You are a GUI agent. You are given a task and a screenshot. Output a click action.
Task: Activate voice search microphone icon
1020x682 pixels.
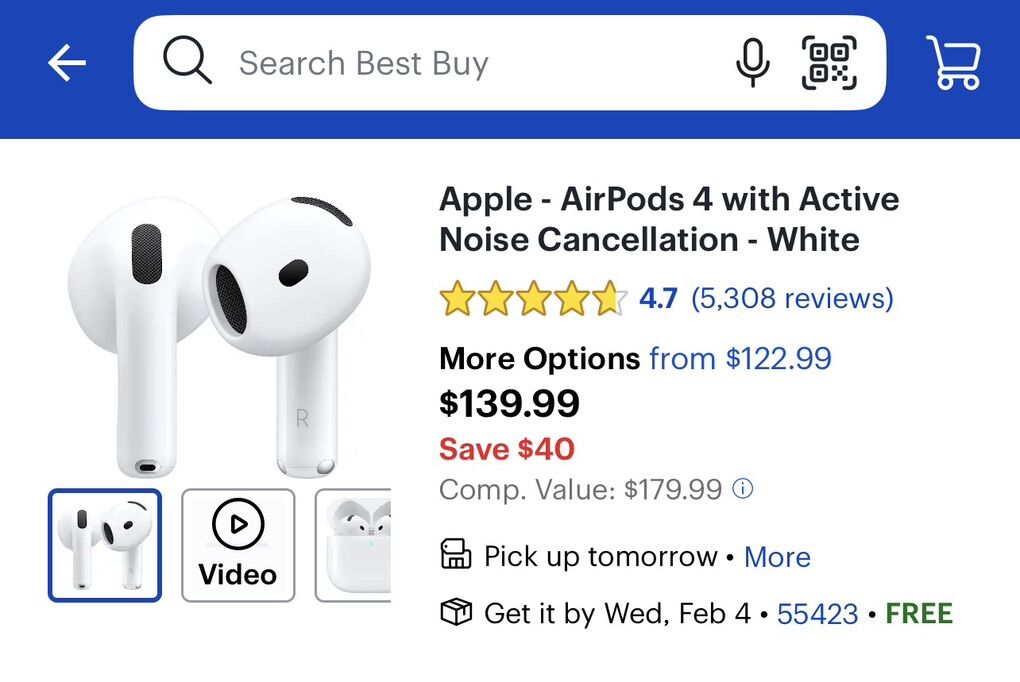pos(752,63)
